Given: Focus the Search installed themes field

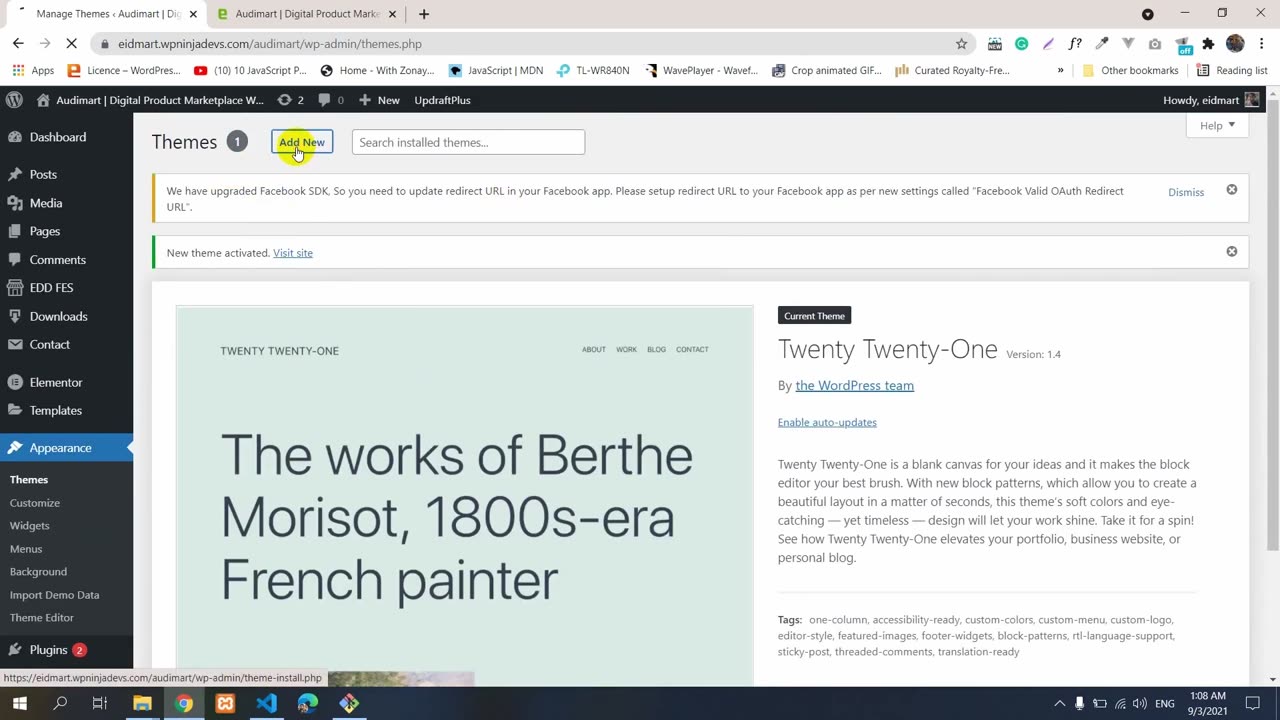Looking at the screenshot, I should pos(468,142).
